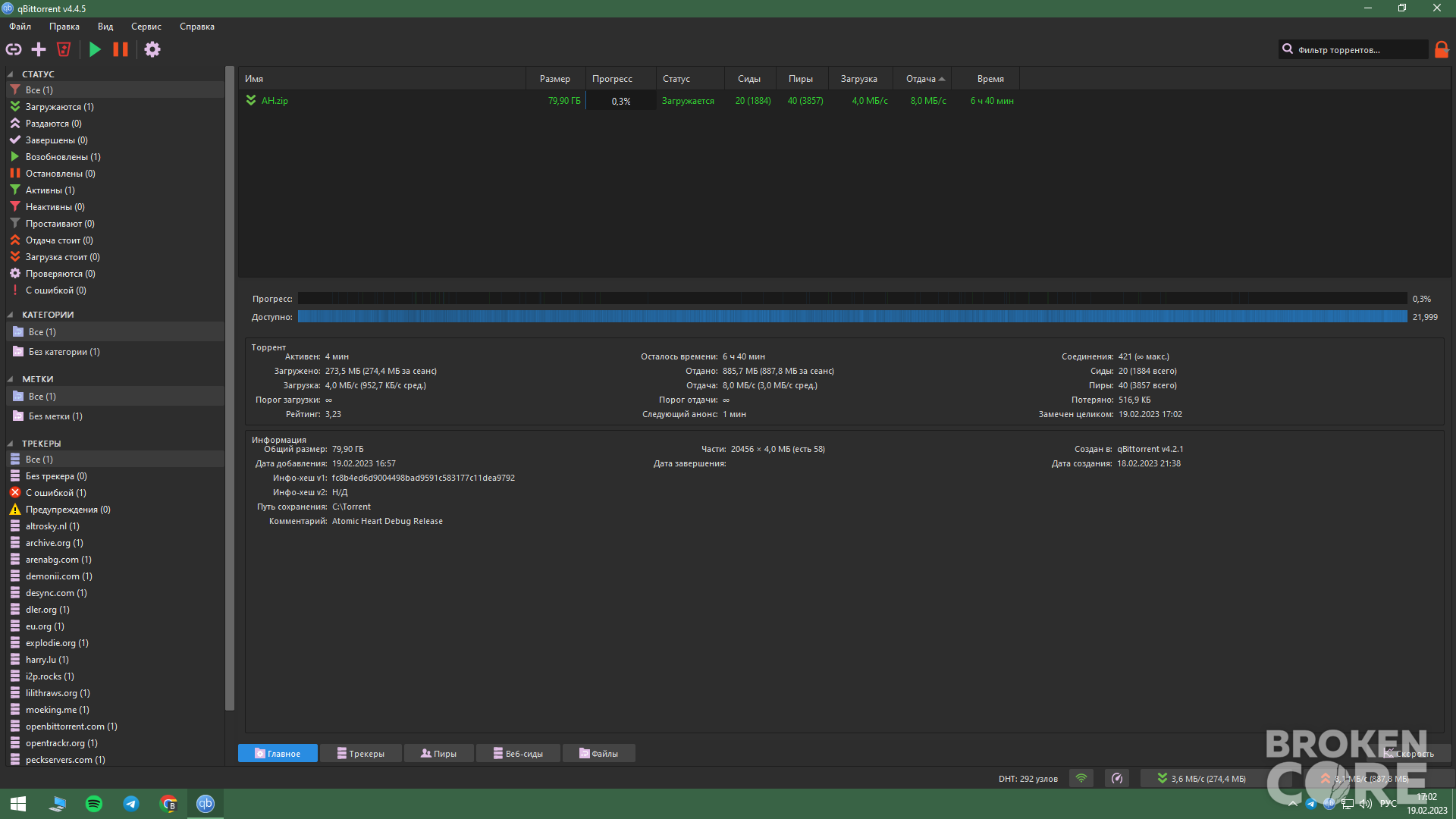This screenshot has width=1456, height=819.
Task: Click the sidebar vertical scrollbar
Action: point(230,388)
